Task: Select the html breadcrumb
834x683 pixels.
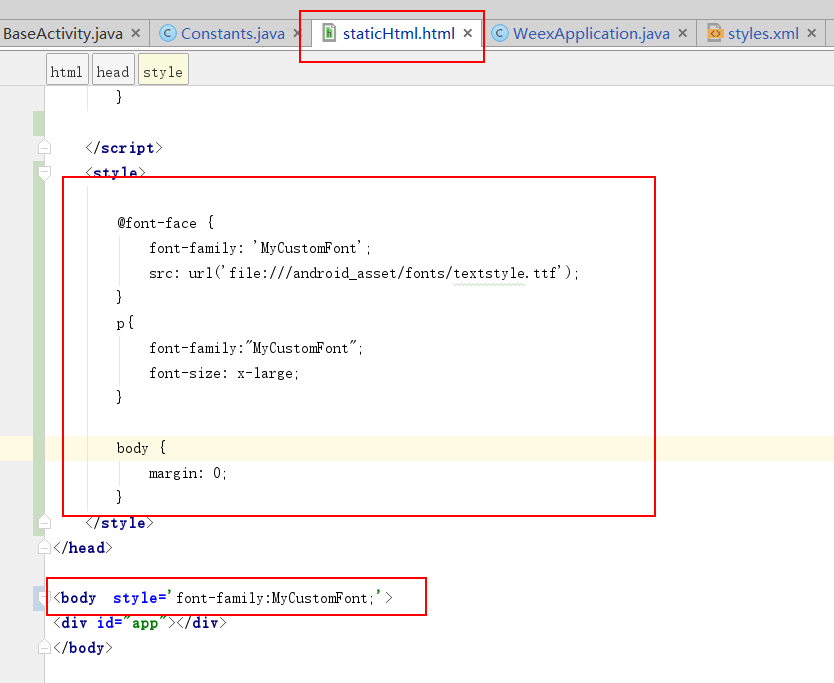Action: [x=67, y=71]
